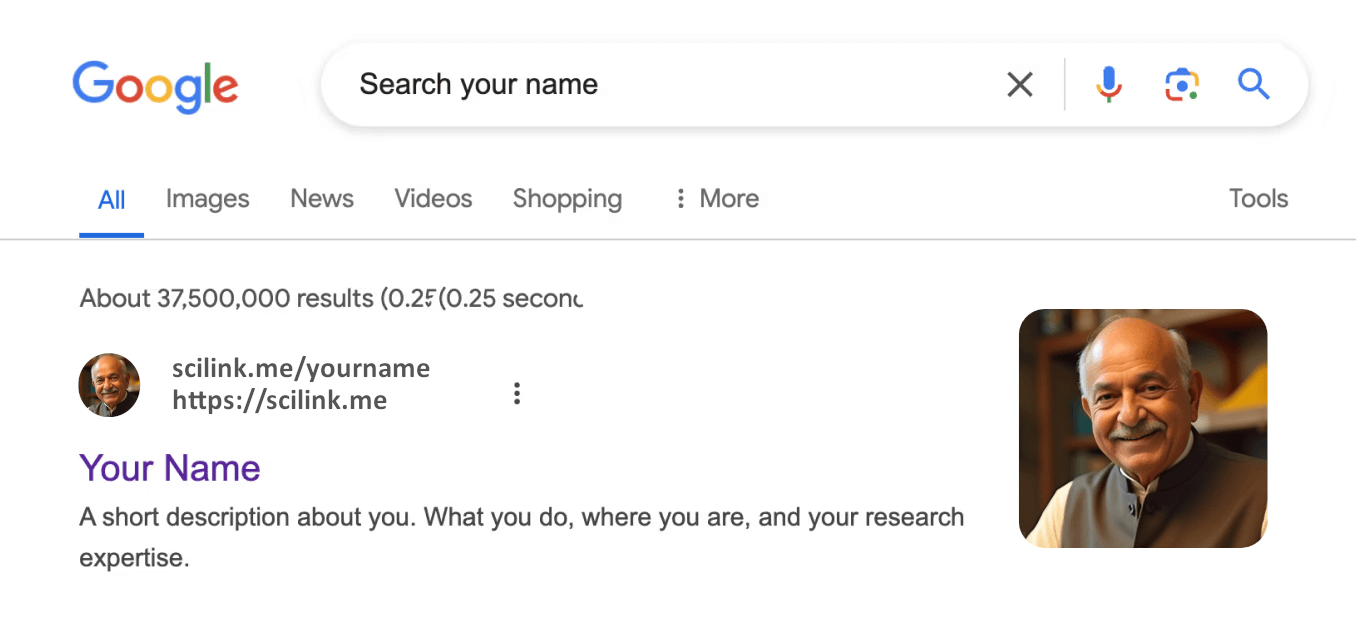Click the Google logo
The width and height of the screenshot is (1356, 642).
click(x=155, y=86)
